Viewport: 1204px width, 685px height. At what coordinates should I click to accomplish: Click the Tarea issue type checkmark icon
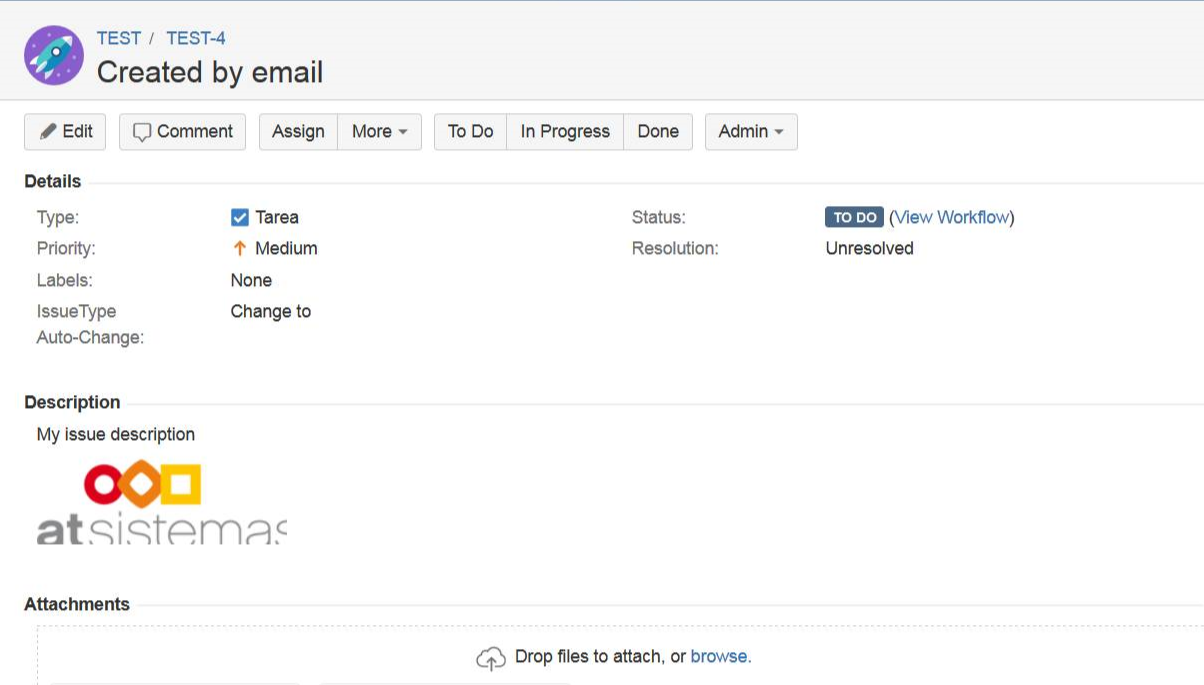[240, 217]
